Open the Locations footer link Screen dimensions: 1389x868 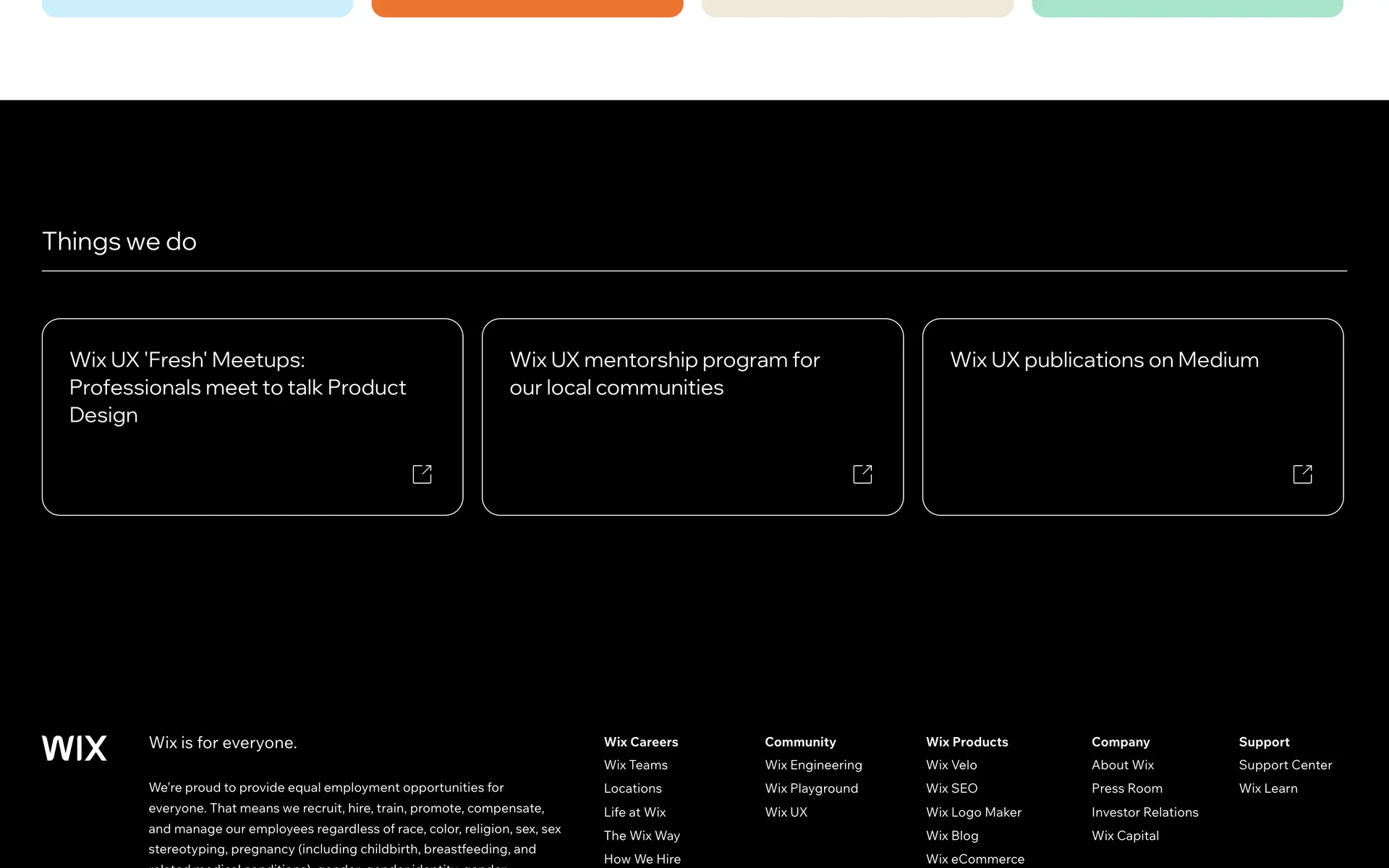click(632, 788)
